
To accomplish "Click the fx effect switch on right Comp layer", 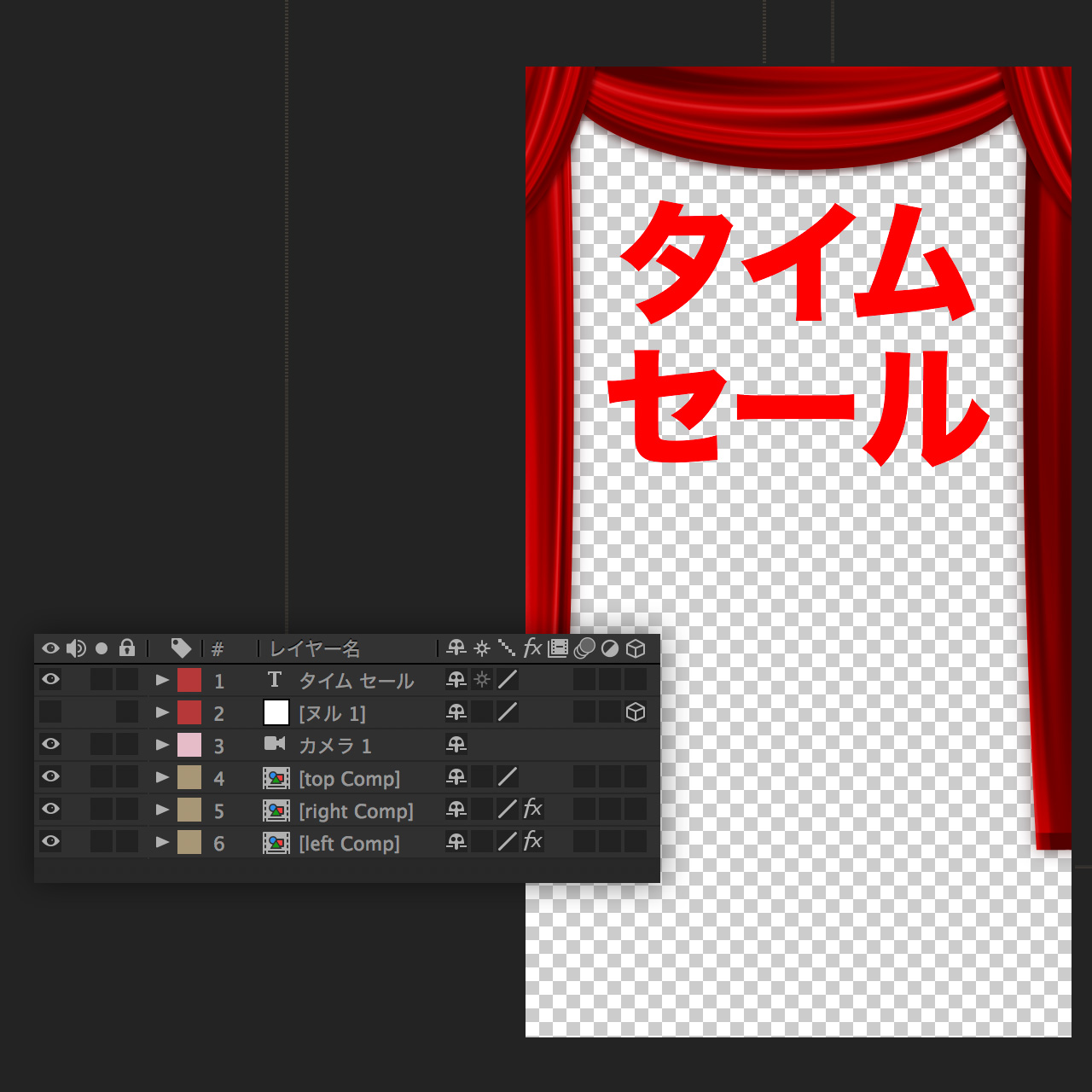I will click(x=532, y=809).
